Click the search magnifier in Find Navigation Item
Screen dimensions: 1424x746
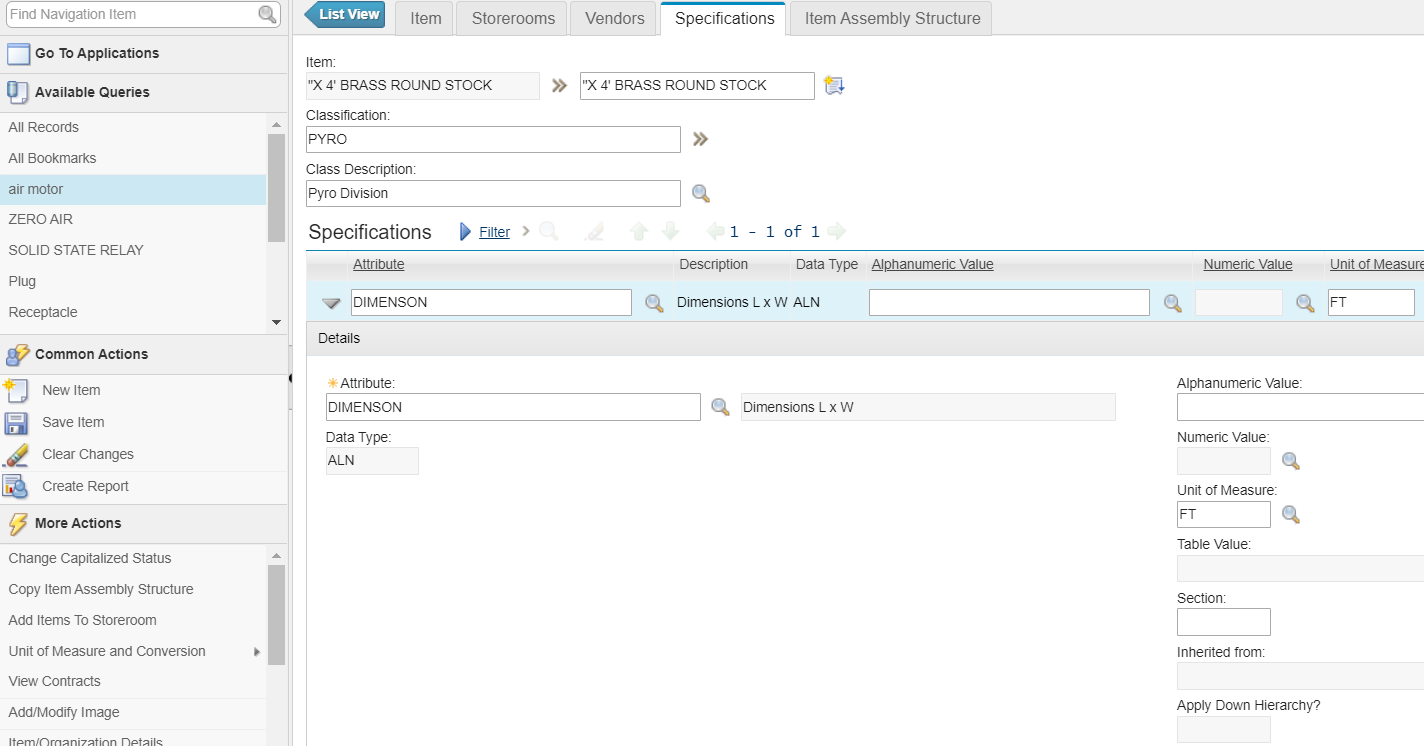(x=267, y=14)
